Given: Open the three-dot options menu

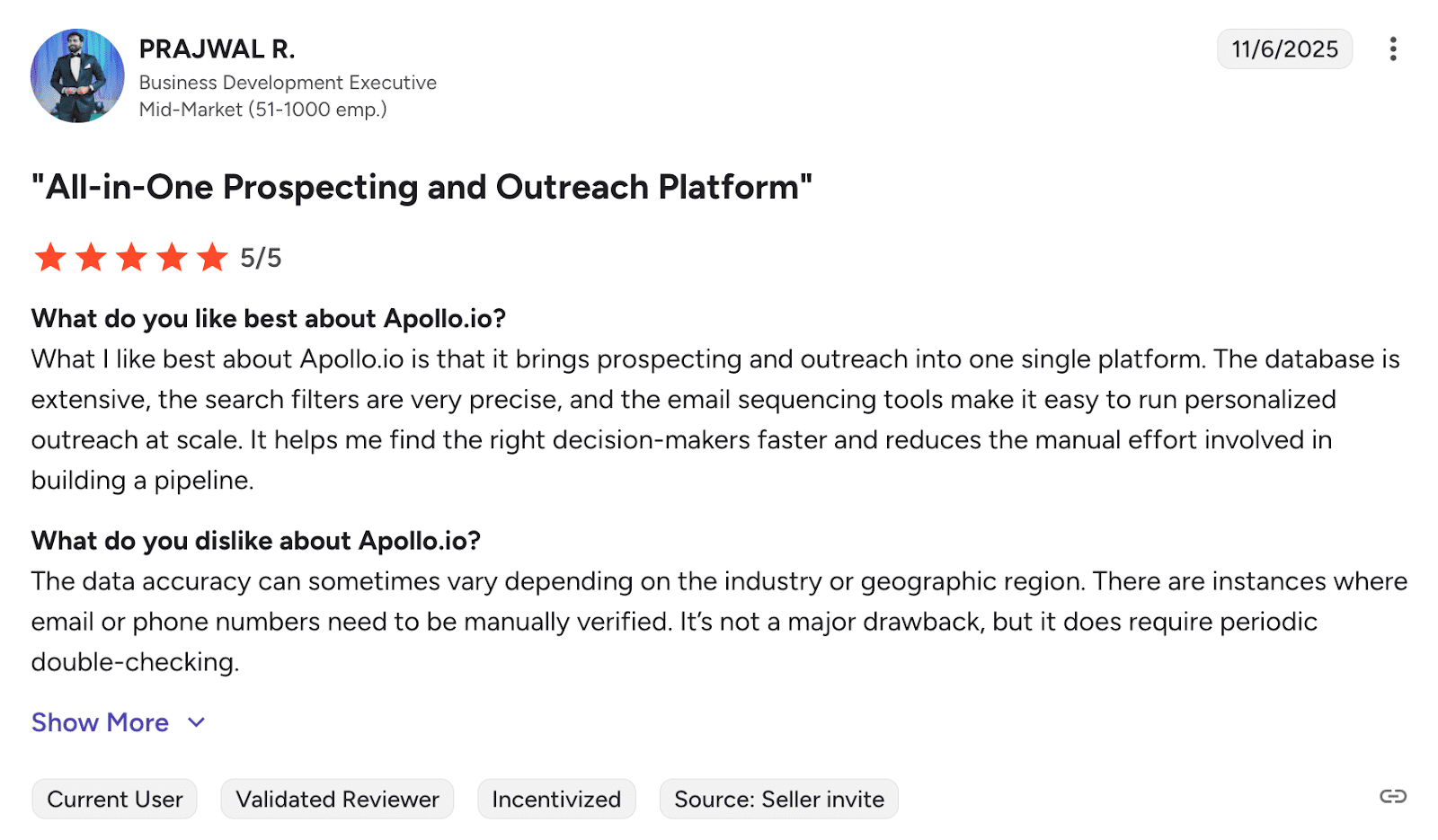Looking at the screenshot, I should pyautogui.click(x=1392, y=49).
